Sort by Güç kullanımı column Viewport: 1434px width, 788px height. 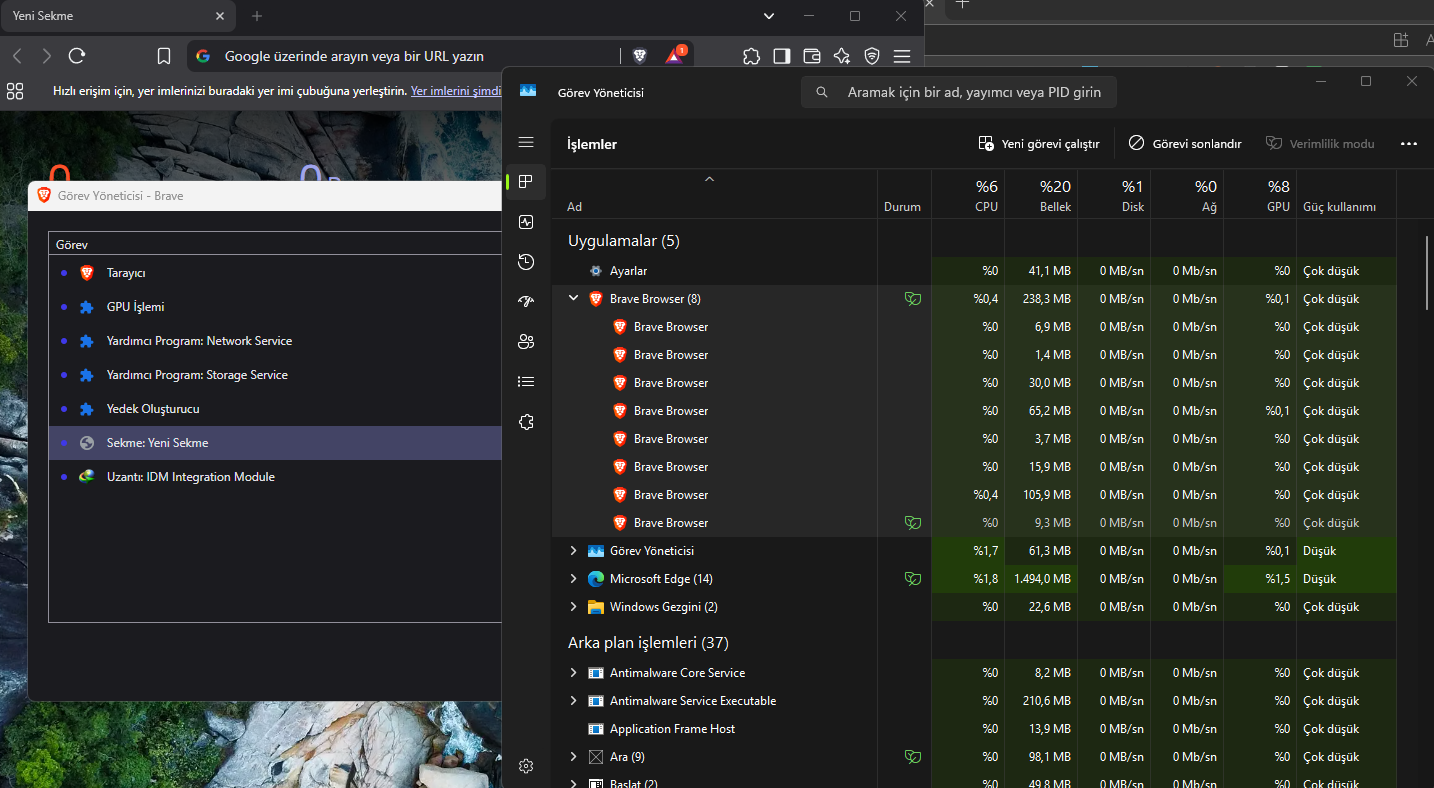point(1346,194)
